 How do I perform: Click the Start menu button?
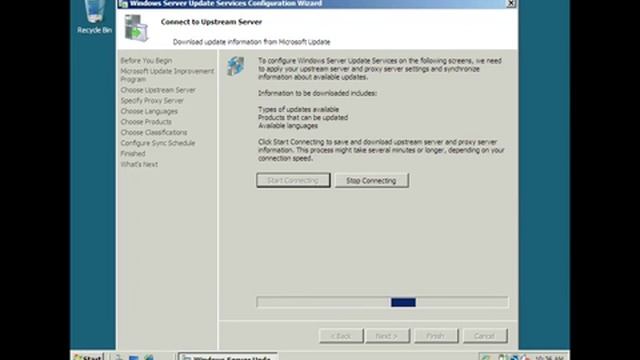(88, 356)
